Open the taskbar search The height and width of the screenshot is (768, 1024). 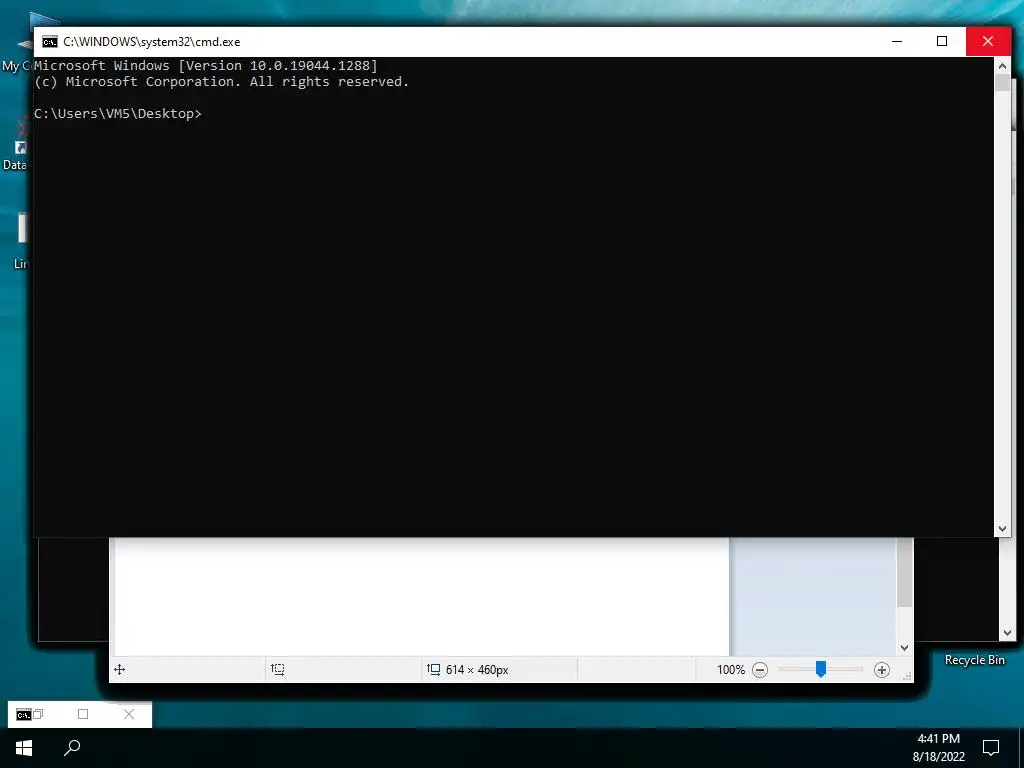pos(72,748)
